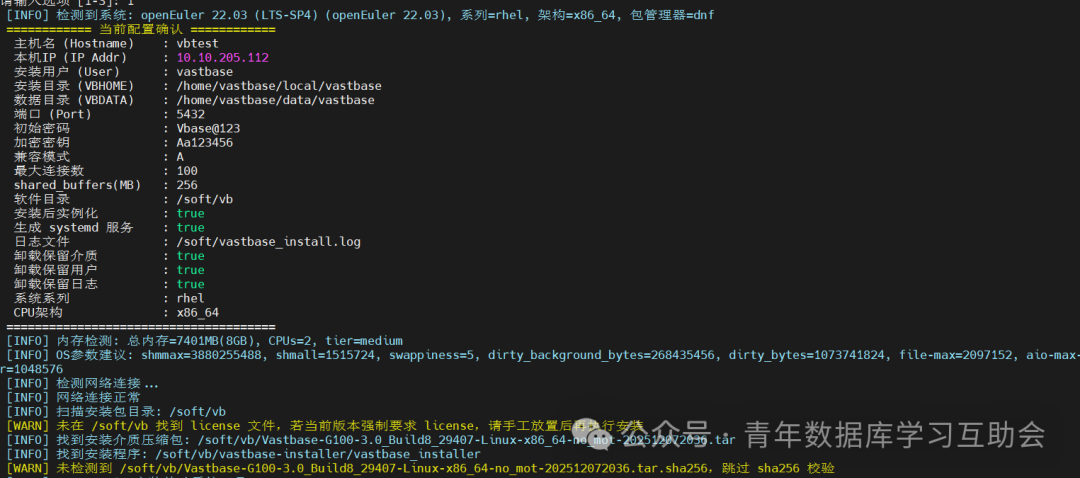1080x478 pixels.
Task: Click the software directory /soft/vb value
Action: point(205,199)
